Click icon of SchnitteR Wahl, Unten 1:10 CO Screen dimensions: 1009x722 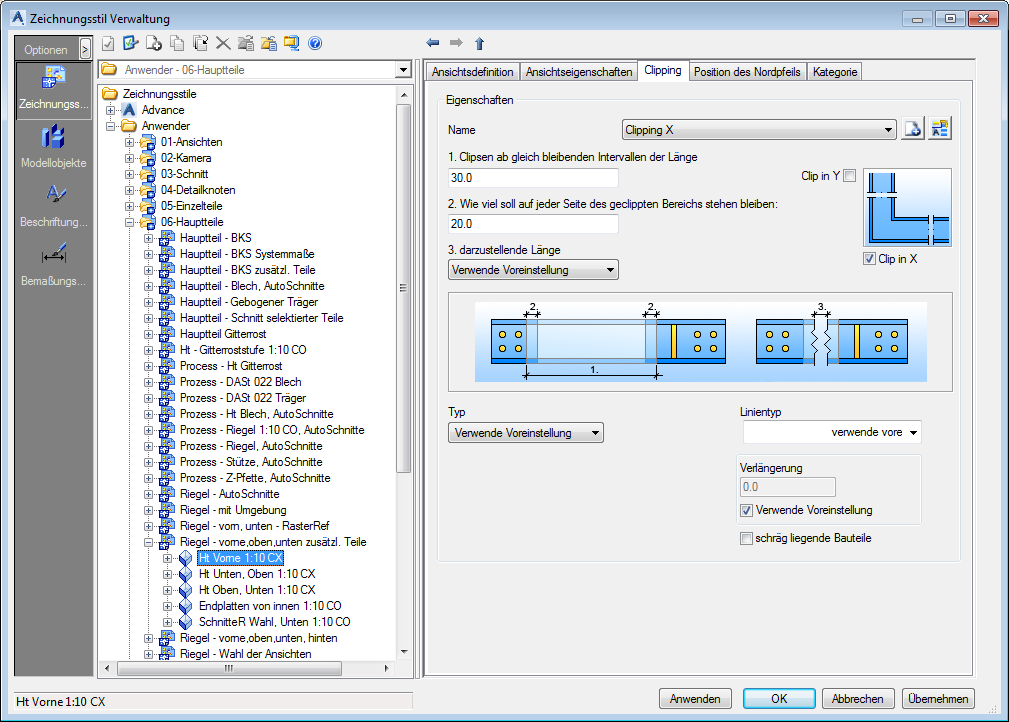185,622
